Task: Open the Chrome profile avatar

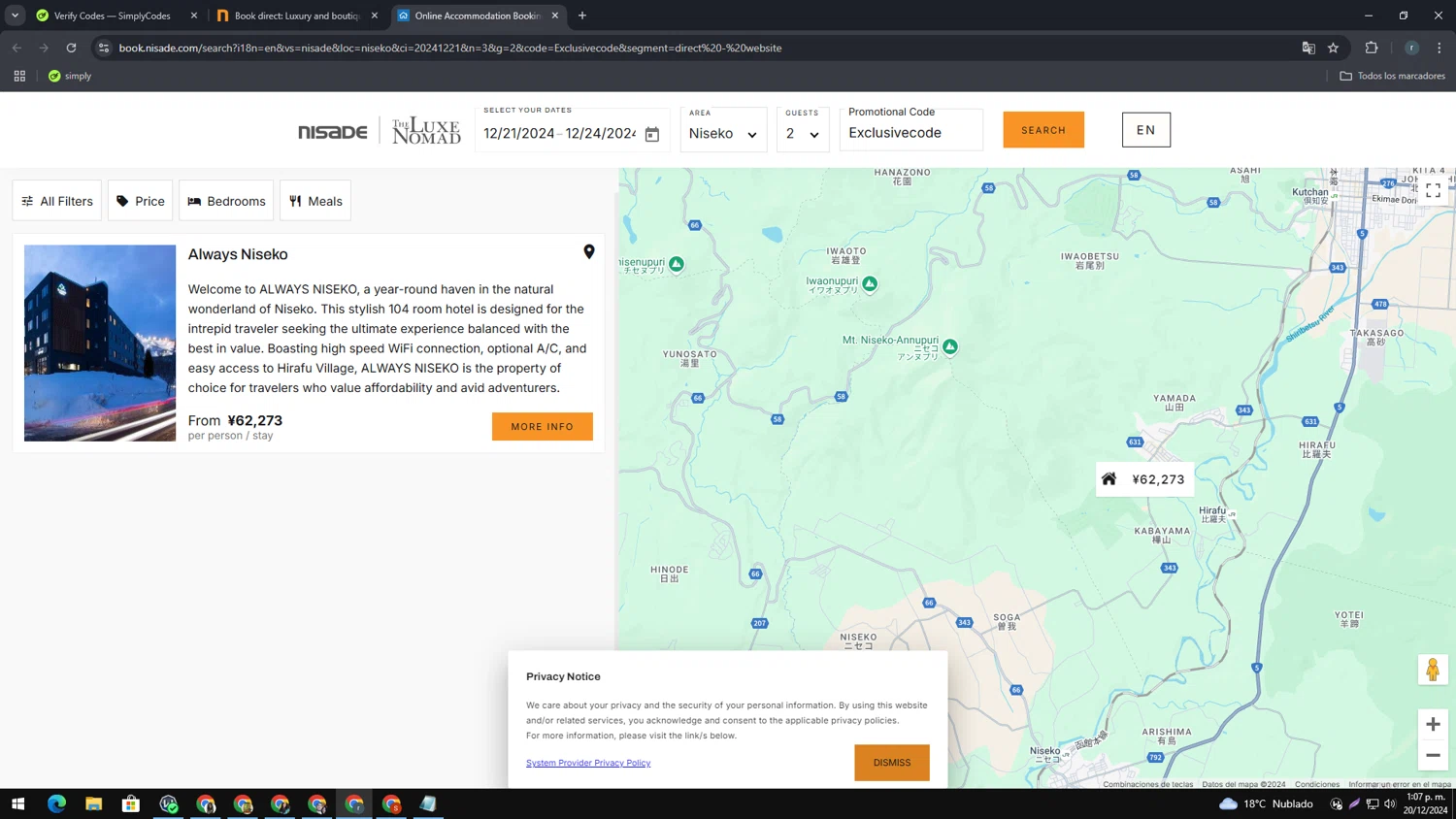Action: 1411,48
